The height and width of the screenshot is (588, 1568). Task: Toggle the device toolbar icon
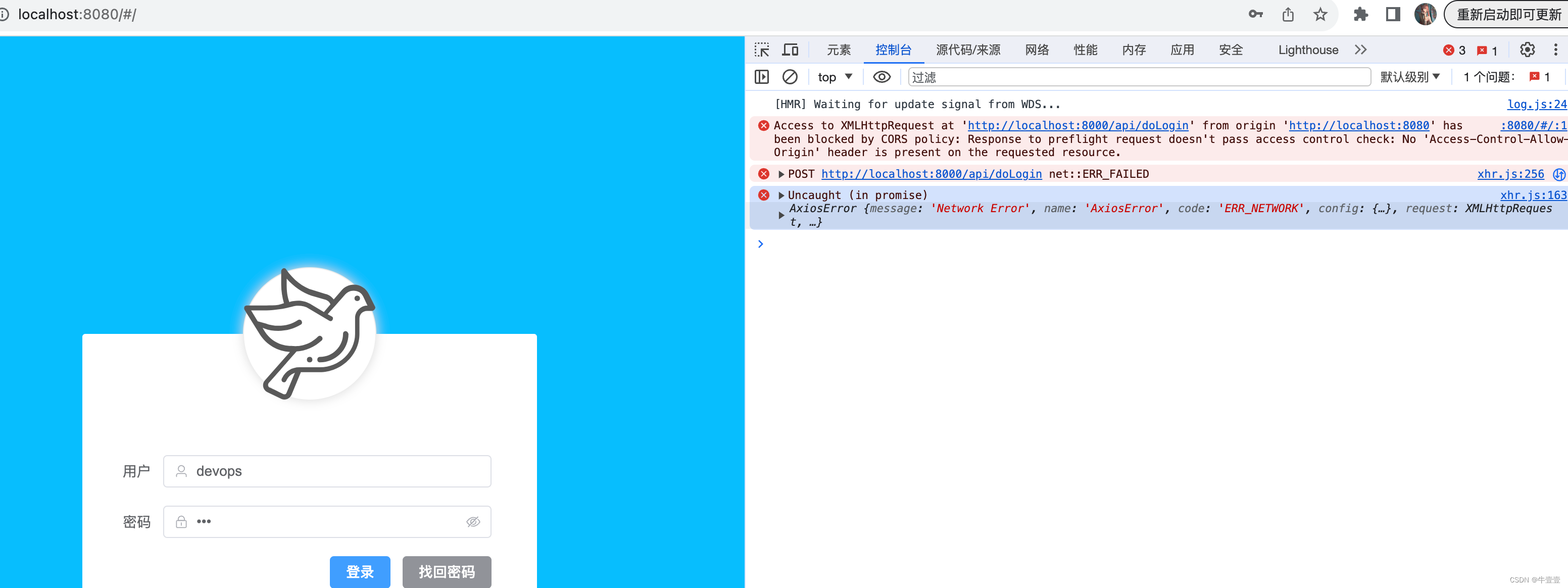point(790,50)
